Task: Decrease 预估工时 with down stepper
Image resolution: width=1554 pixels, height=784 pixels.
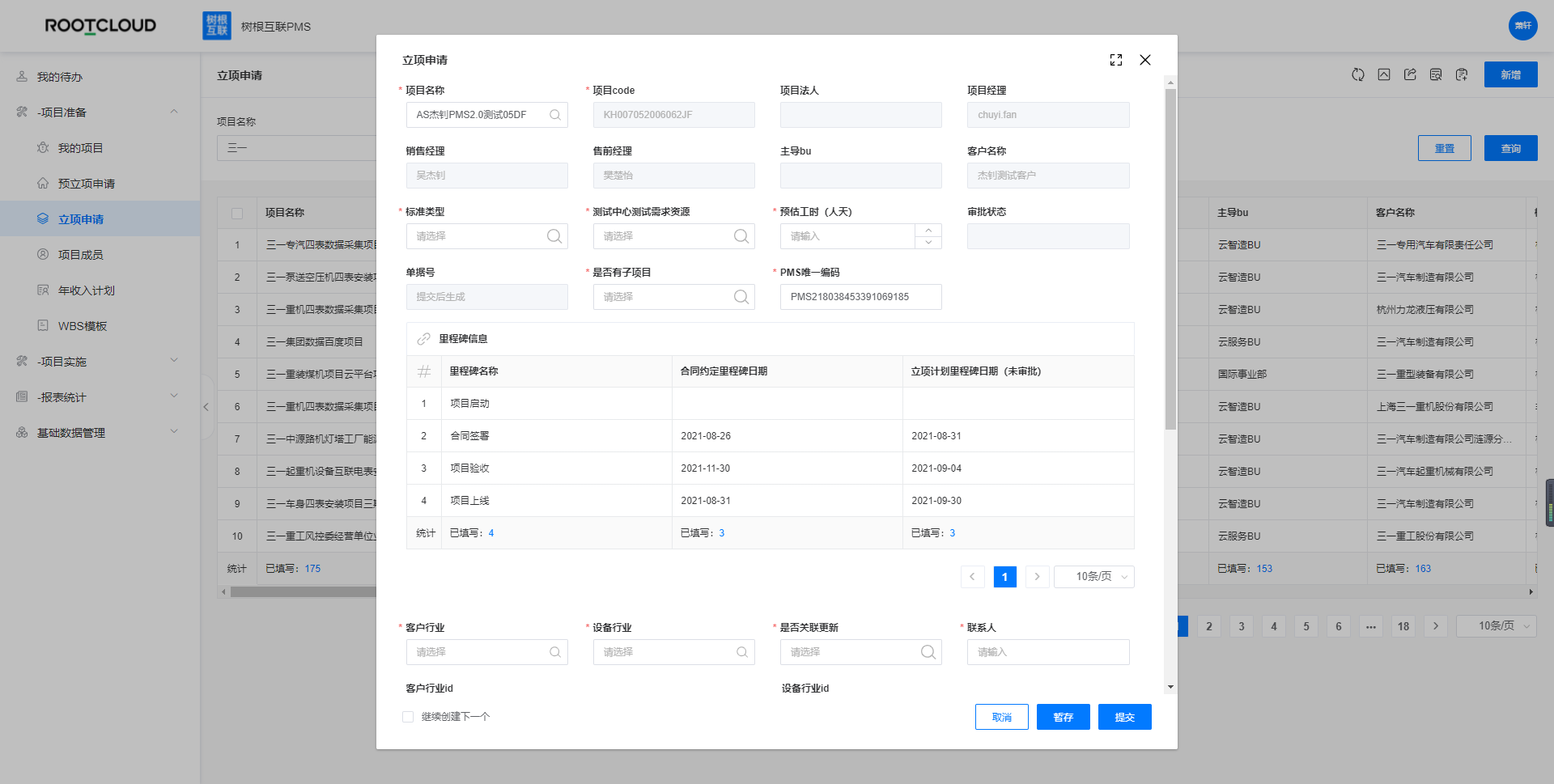Action: coord(928,243)
